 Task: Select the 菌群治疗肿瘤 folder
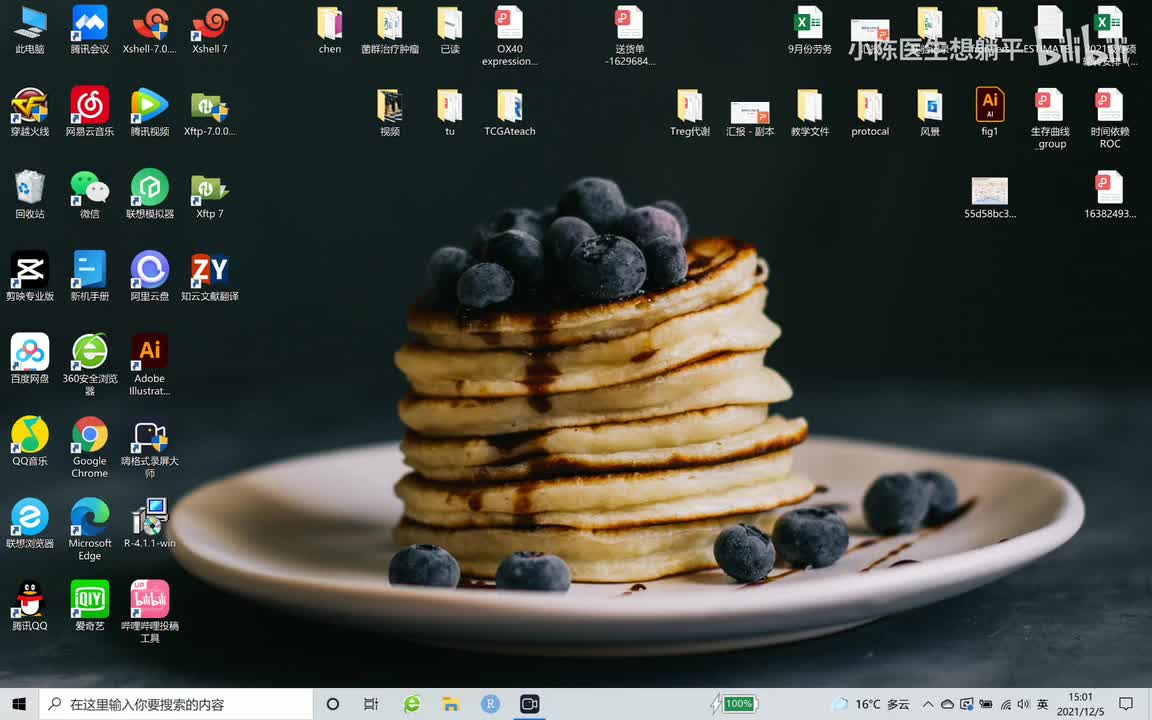[390, 30]
